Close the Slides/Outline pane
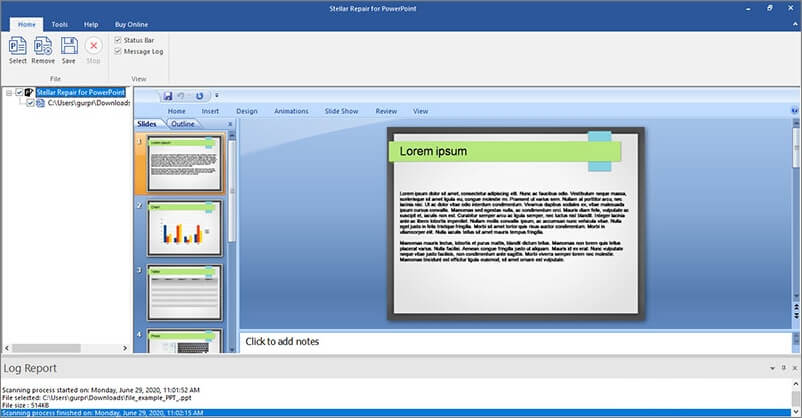 230,124
